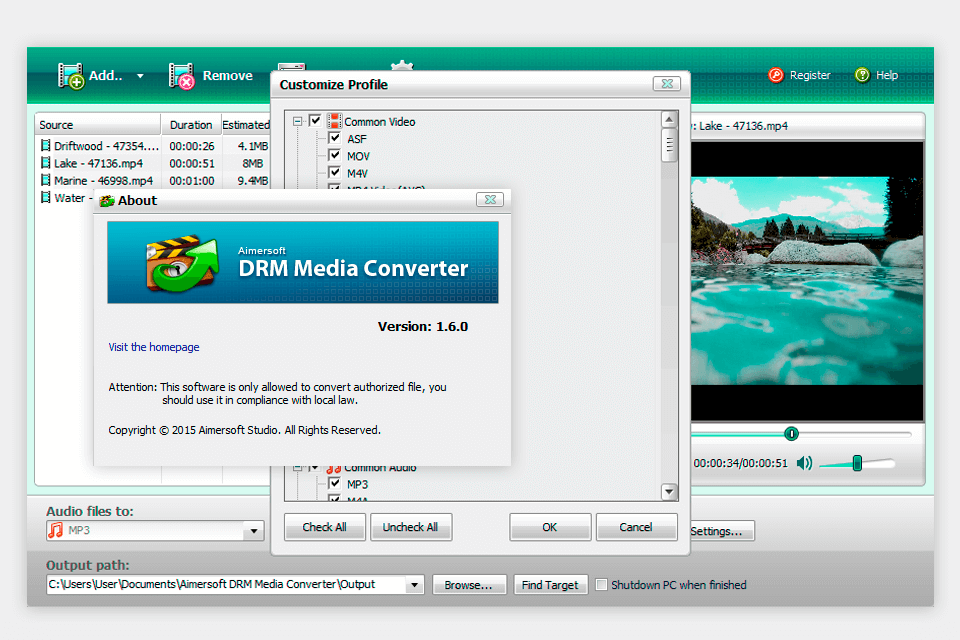Click the Marine video file icon
Viewport: 960px width, 640px height.
(45, 180)
